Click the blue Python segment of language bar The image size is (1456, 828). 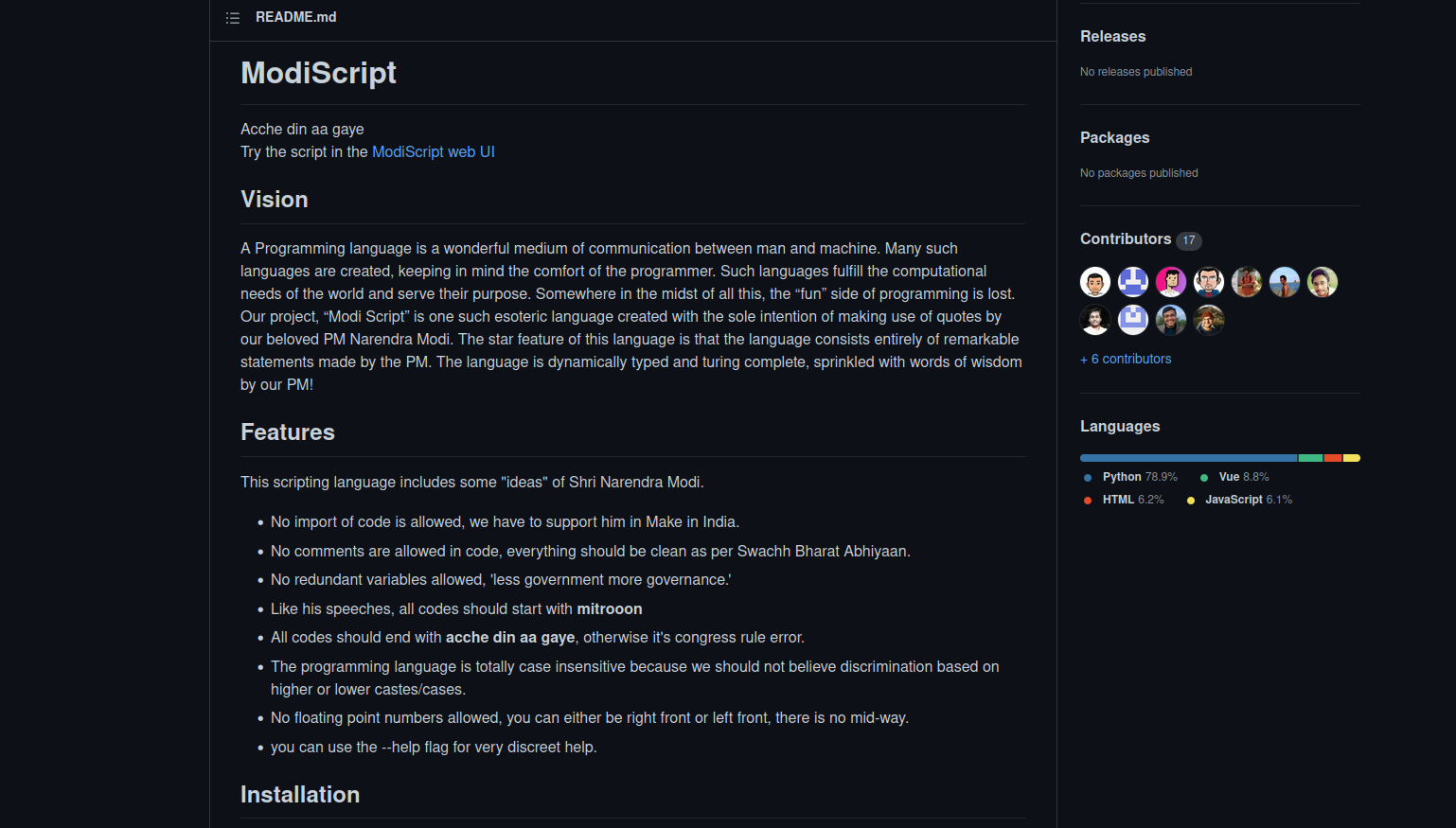point(1188,458)
